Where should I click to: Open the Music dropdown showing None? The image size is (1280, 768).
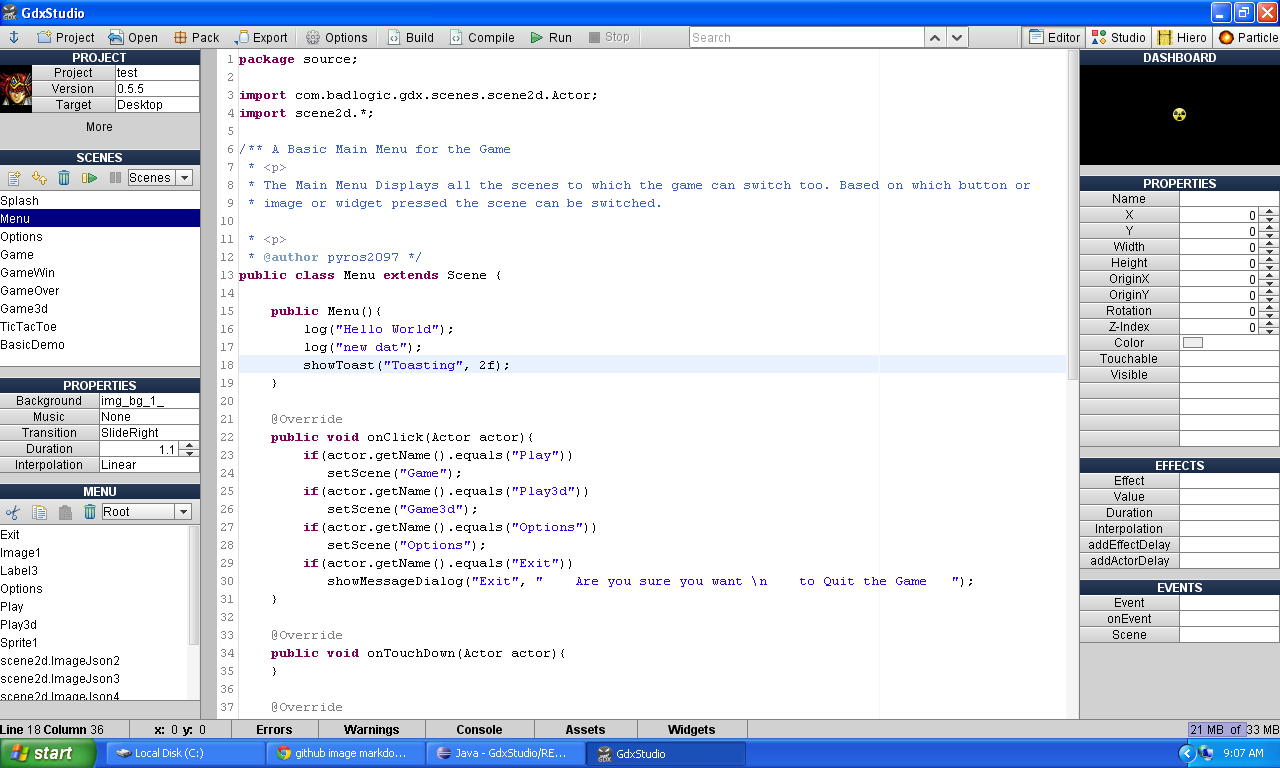(x=149, y=417)
